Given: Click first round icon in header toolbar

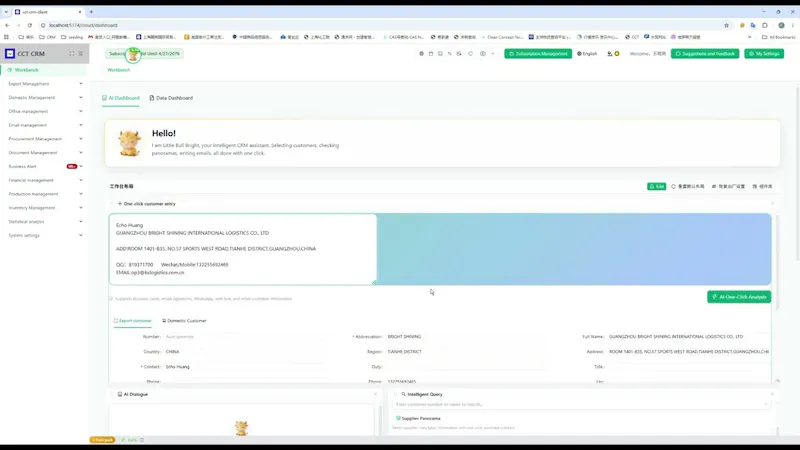Looking at the screenshot, I should [x=421, y=54].
